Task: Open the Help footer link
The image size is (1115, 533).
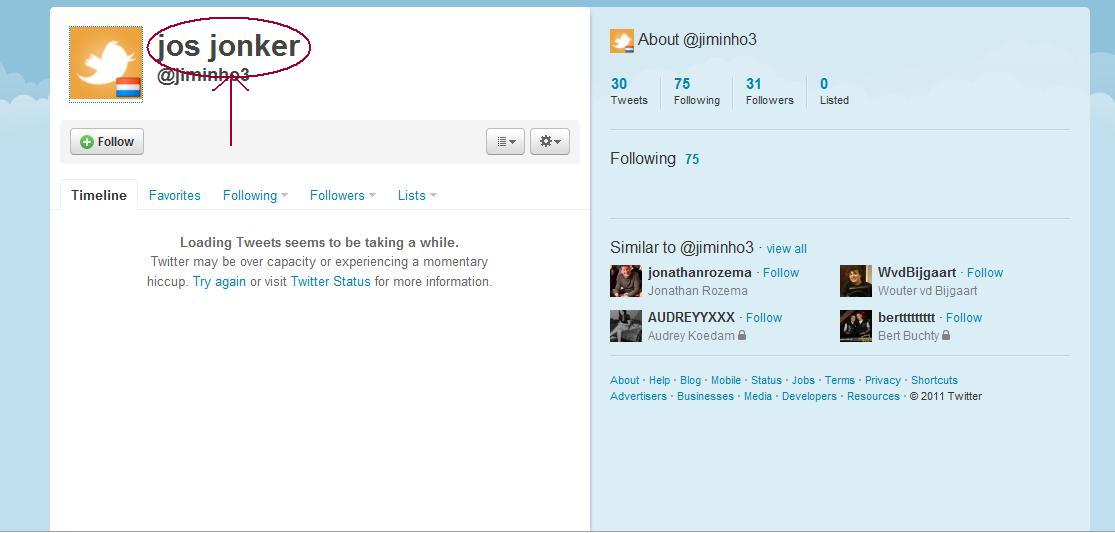Action: click(x=659, y=380)
